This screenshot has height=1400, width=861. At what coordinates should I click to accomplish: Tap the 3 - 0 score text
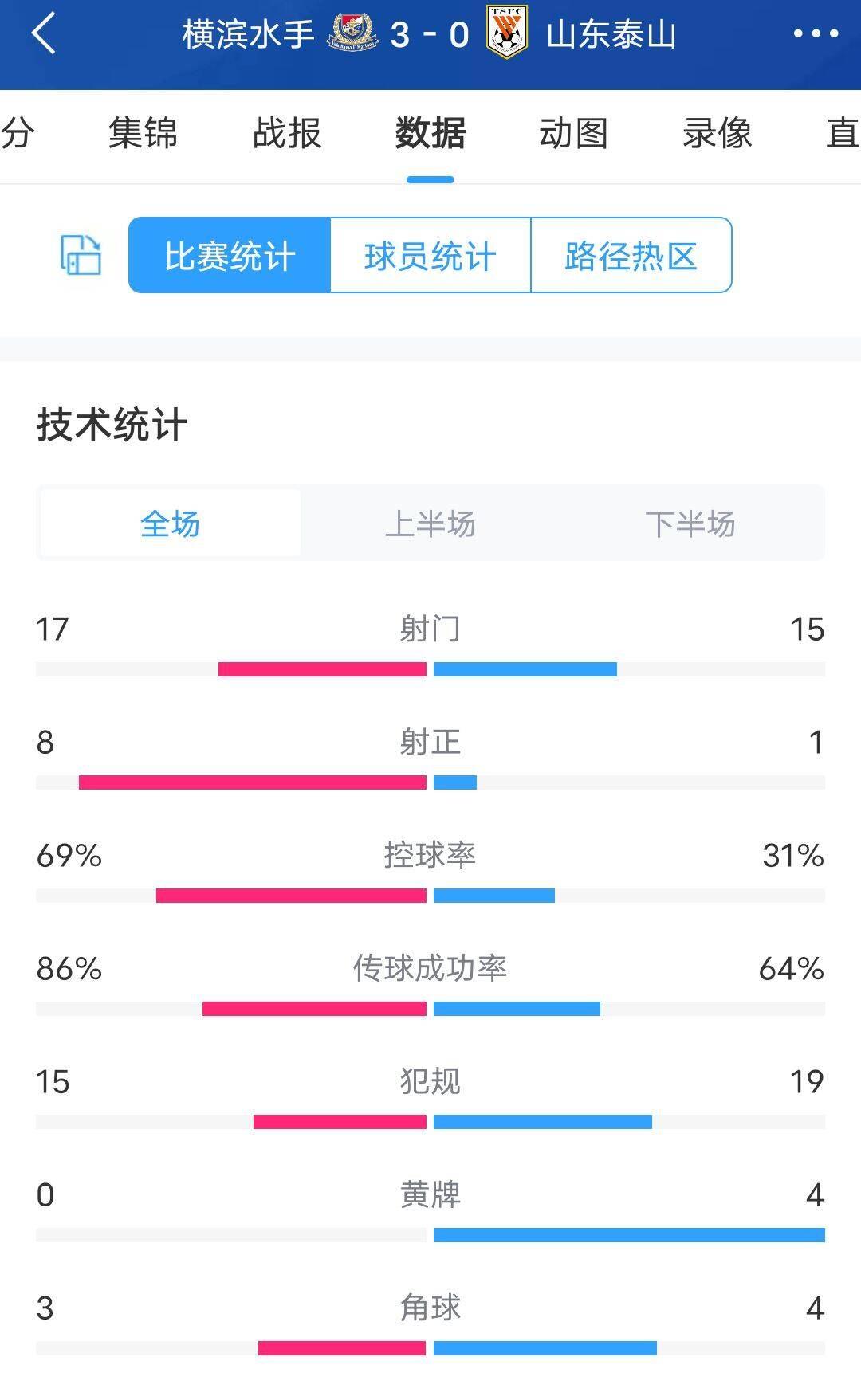(430, 34)
